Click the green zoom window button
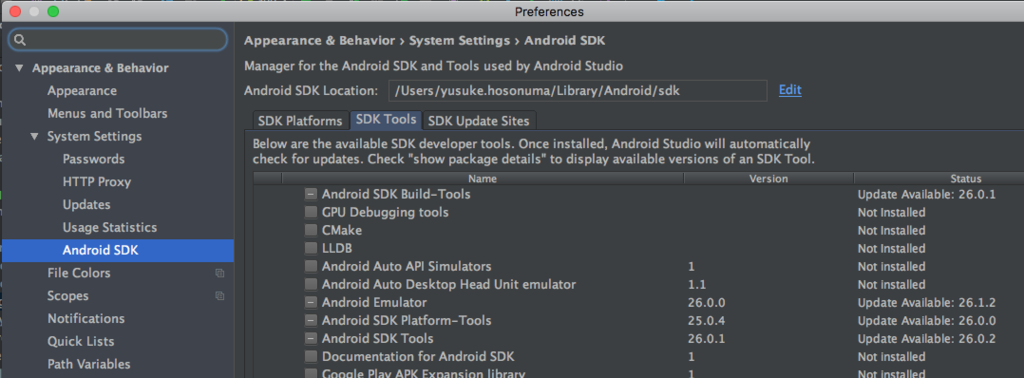Viewport: 1024px width, 378px height. (53, 11)
